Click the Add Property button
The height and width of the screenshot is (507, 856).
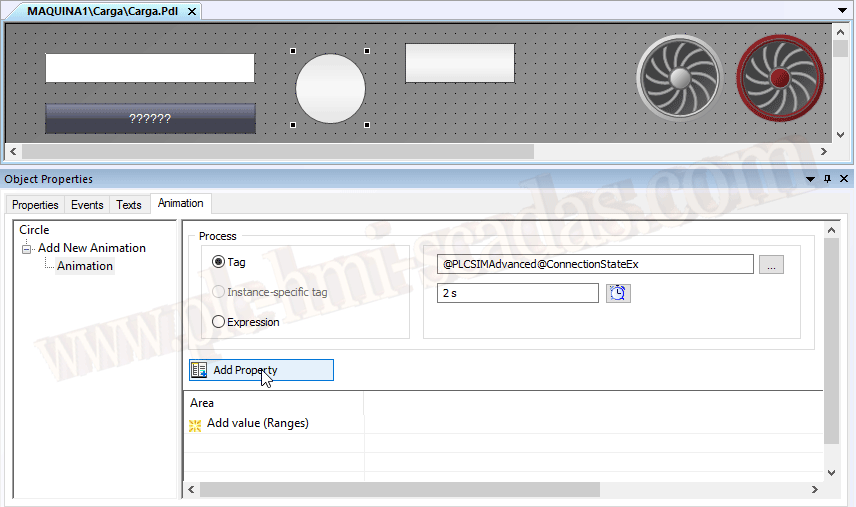point(261,370)
